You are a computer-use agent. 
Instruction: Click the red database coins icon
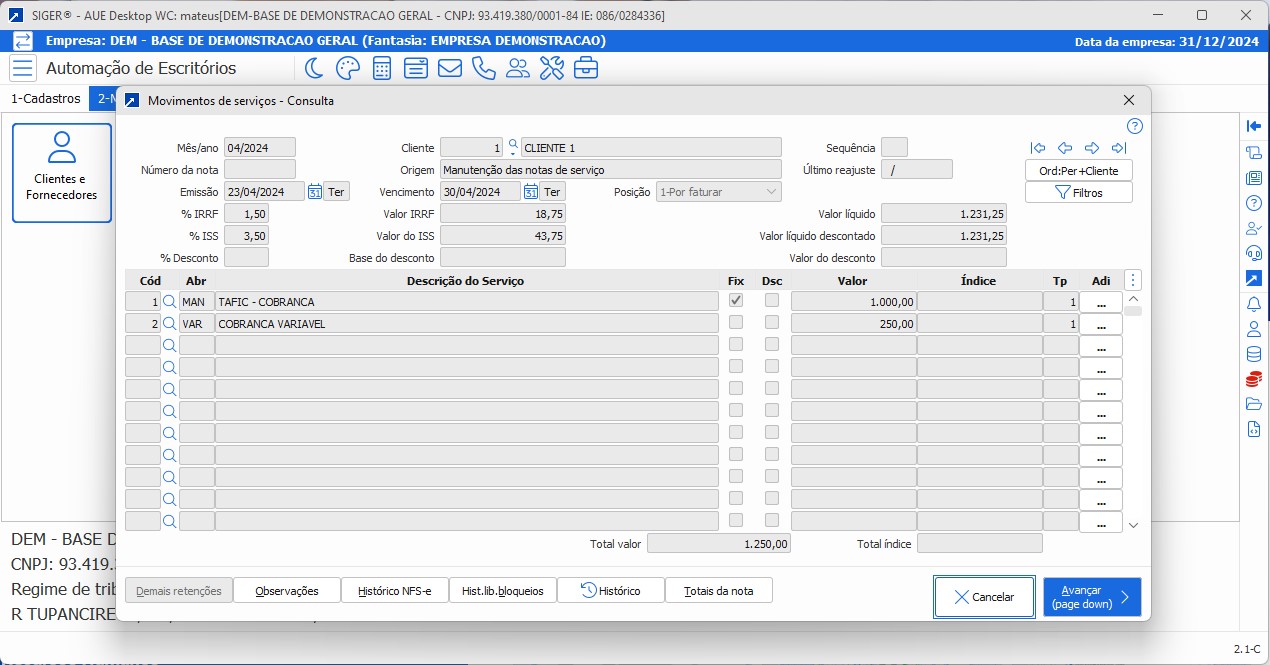[1253, 379]
